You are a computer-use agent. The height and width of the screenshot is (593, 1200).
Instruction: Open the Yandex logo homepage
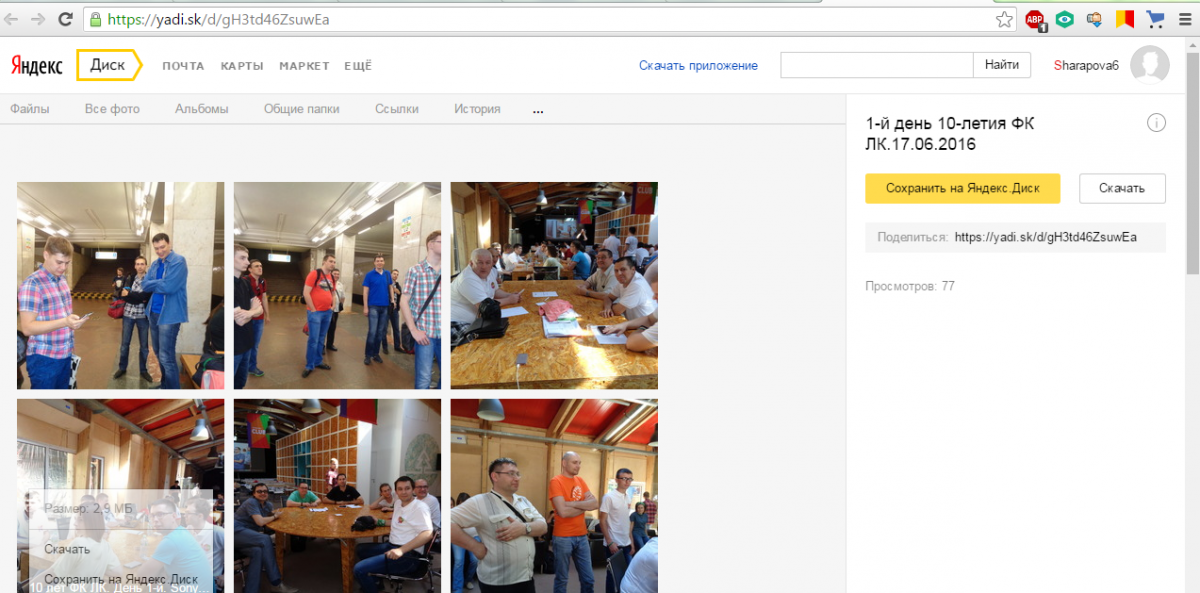tap(37, 66)
